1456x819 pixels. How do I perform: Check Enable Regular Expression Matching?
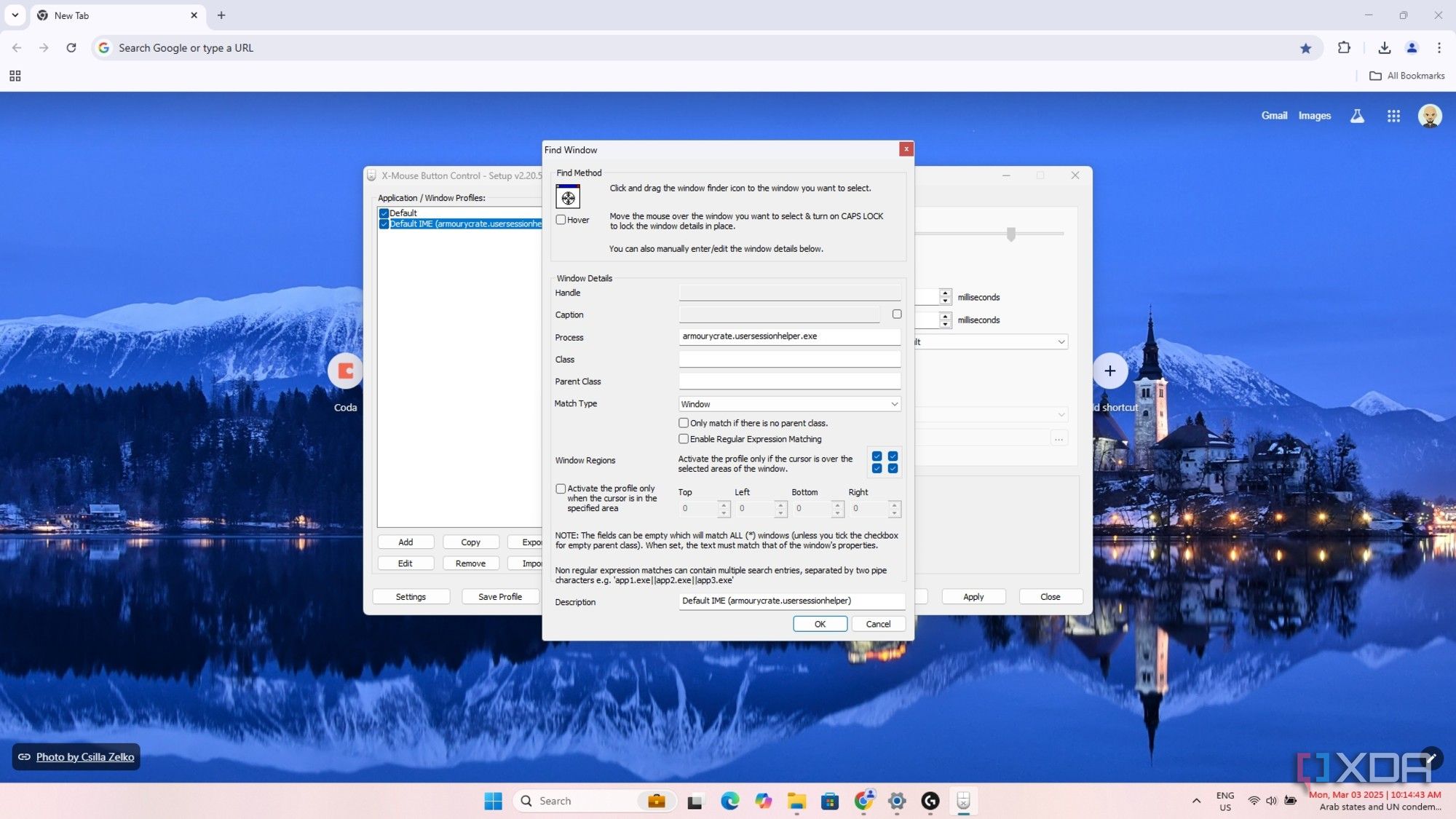684,439
